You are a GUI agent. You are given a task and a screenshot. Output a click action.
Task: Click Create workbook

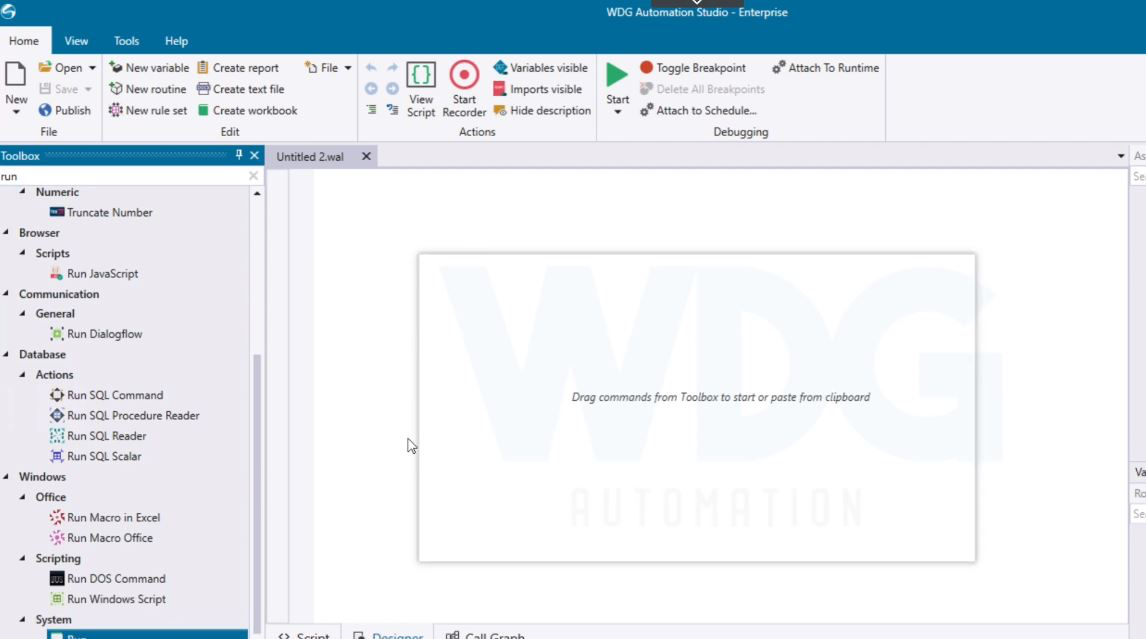pos(247,110)
